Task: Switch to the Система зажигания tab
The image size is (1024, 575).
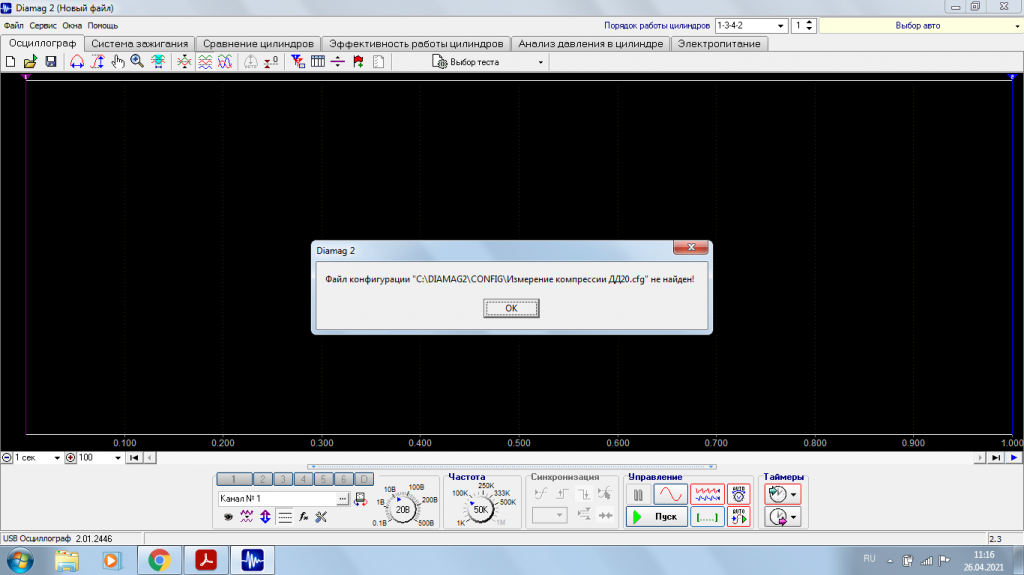Action: click(139, 44)
